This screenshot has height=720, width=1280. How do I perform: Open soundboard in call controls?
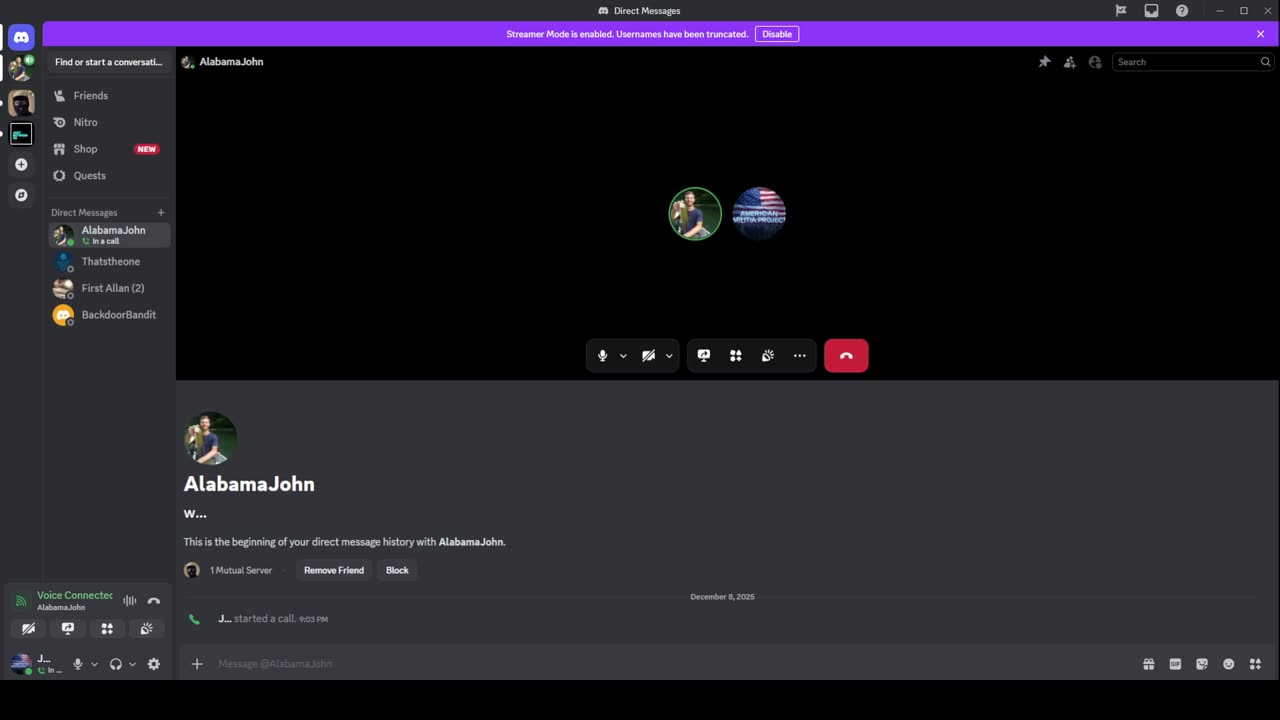point(768,356)
